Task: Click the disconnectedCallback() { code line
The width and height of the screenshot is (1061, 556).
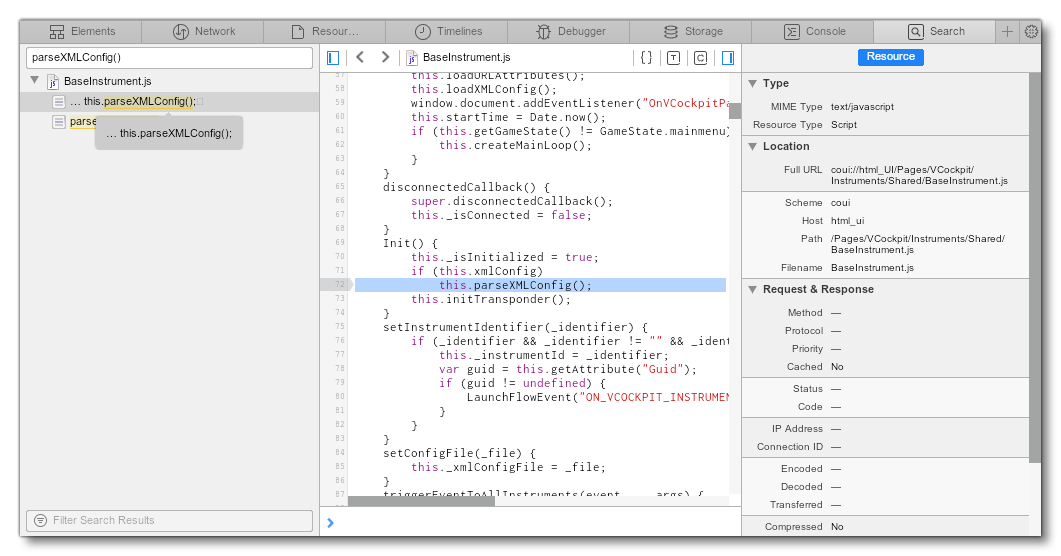Action: click(x=466, y=187)
